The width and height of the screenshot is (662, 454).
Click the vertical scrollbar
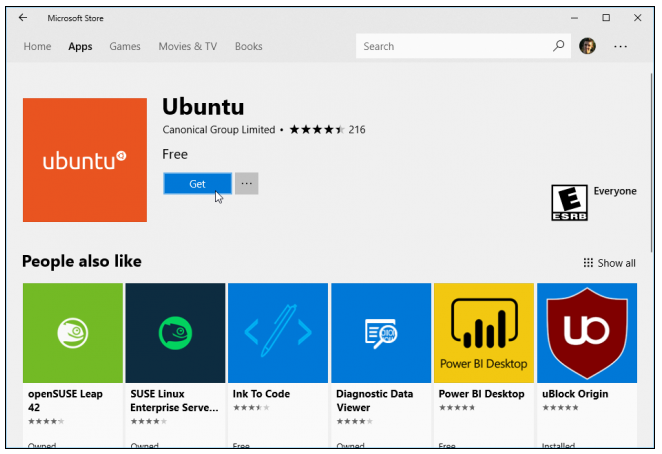click(x=651, y=163)
